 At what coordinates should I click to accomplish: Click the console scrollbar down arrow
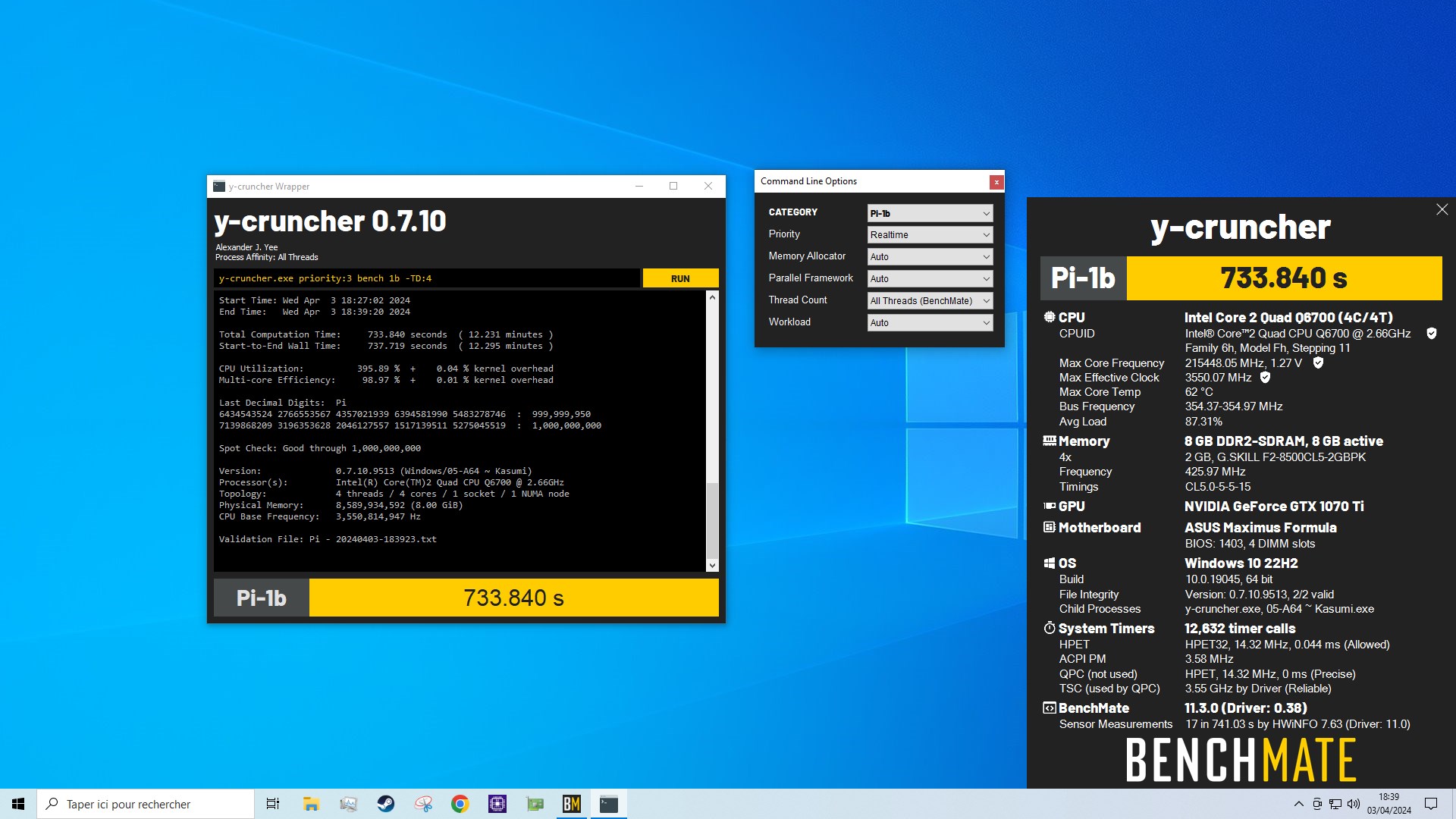712,565
